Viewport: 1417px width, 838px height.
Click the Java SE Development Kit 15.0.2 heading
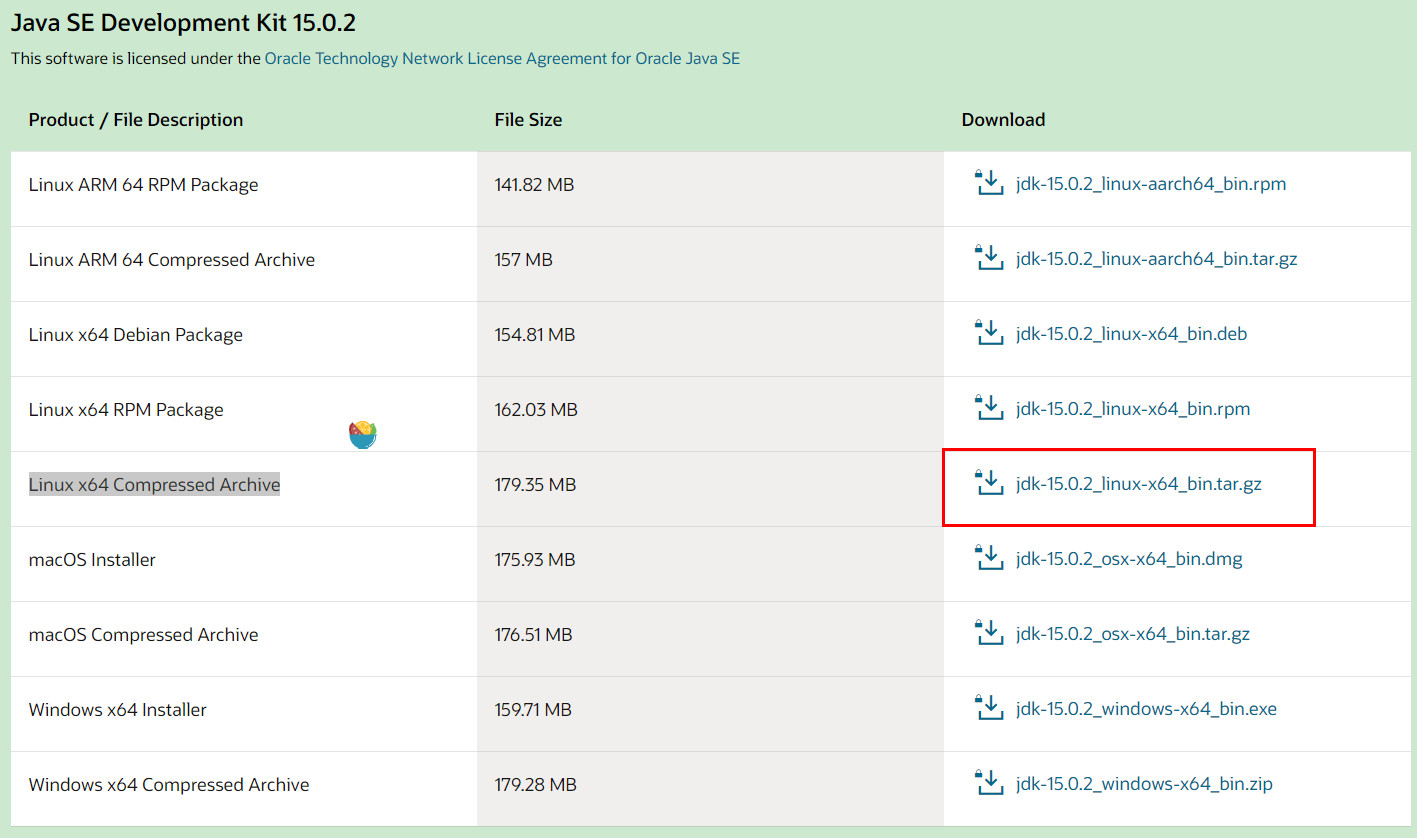click(183, 22)
